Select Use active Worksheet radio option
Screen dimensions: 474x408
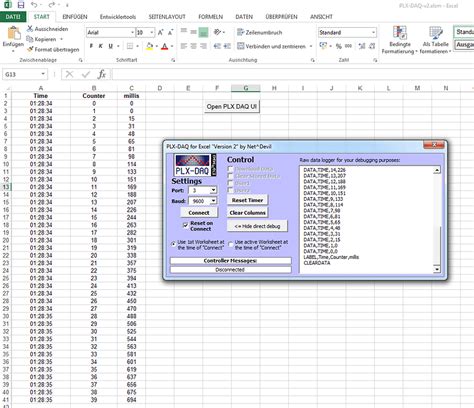click(x=231, y=244)
